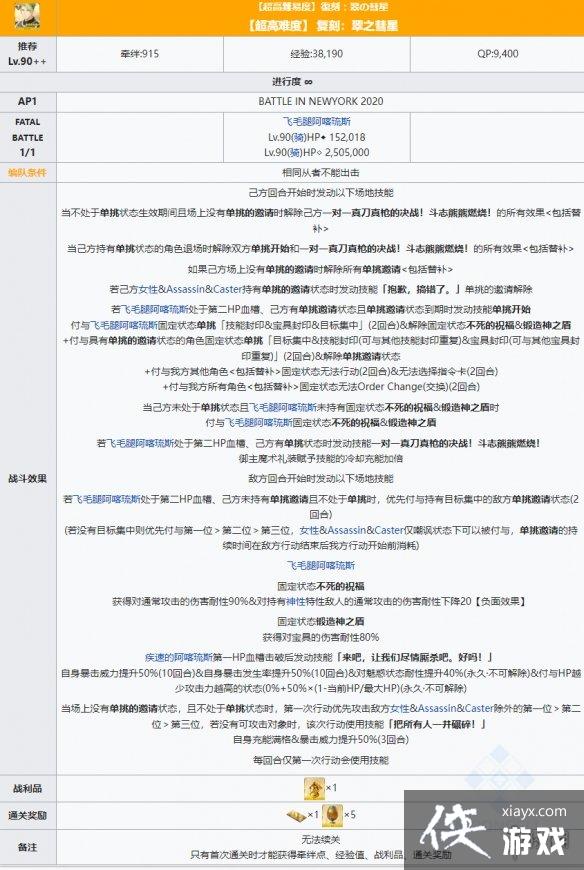Click the 战斗效果 row header
Screen dimensions: 584x870
click(27, 478)
